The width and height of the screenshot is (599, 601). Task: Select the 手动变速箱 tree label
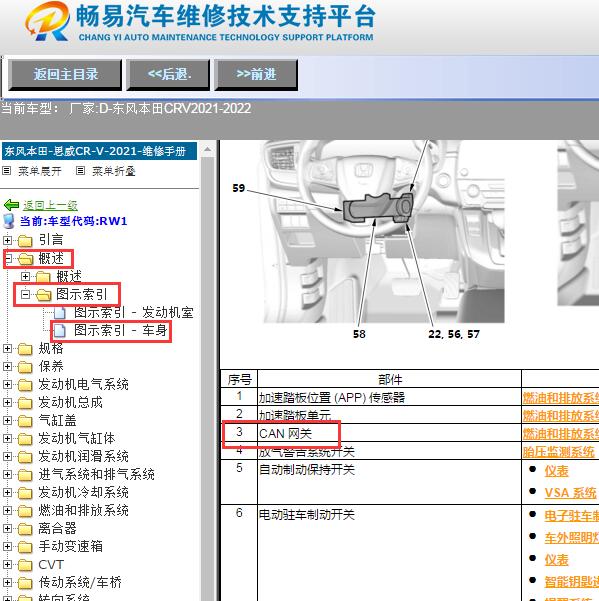[70, 547]
